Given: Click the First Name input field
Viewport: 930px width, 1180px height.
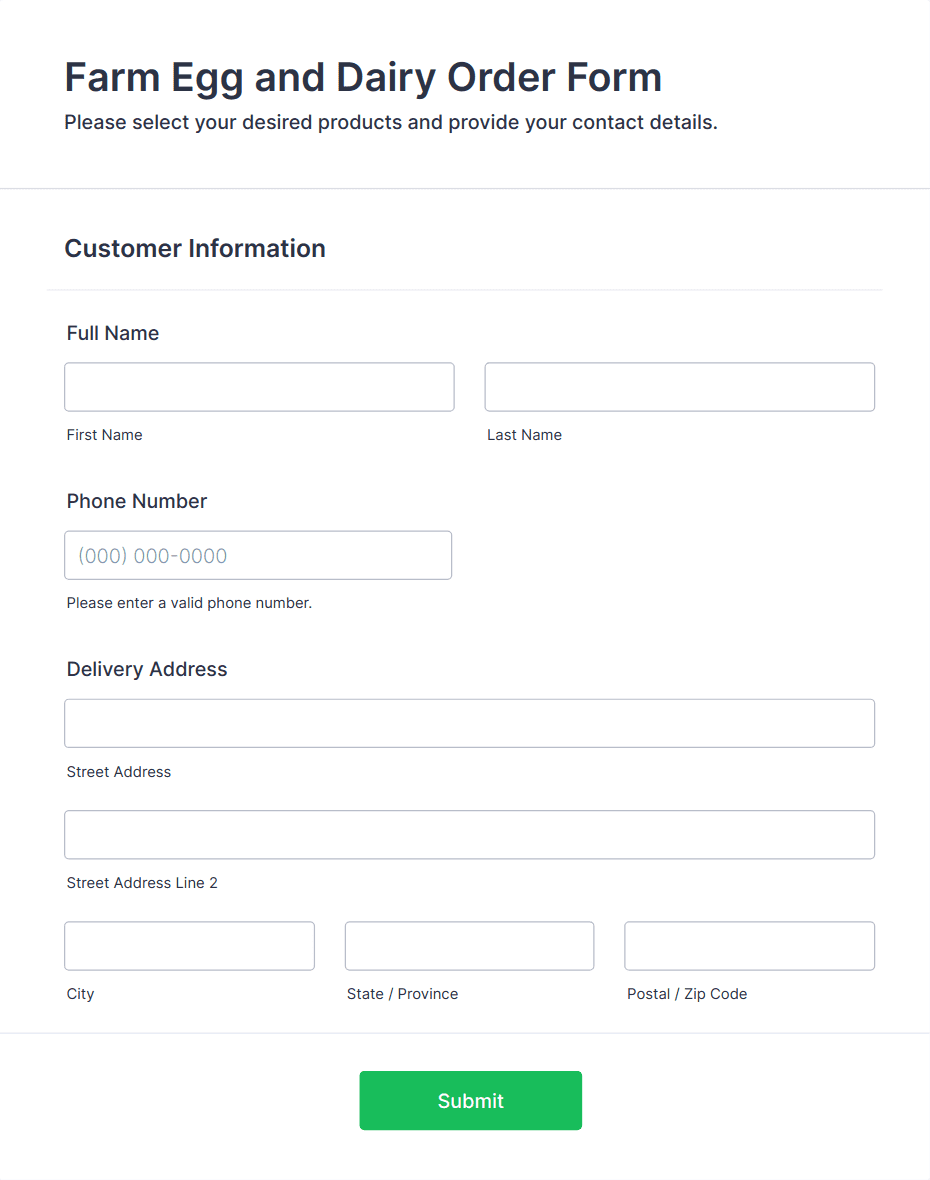Looking at the screenshot, I should 259,387.
